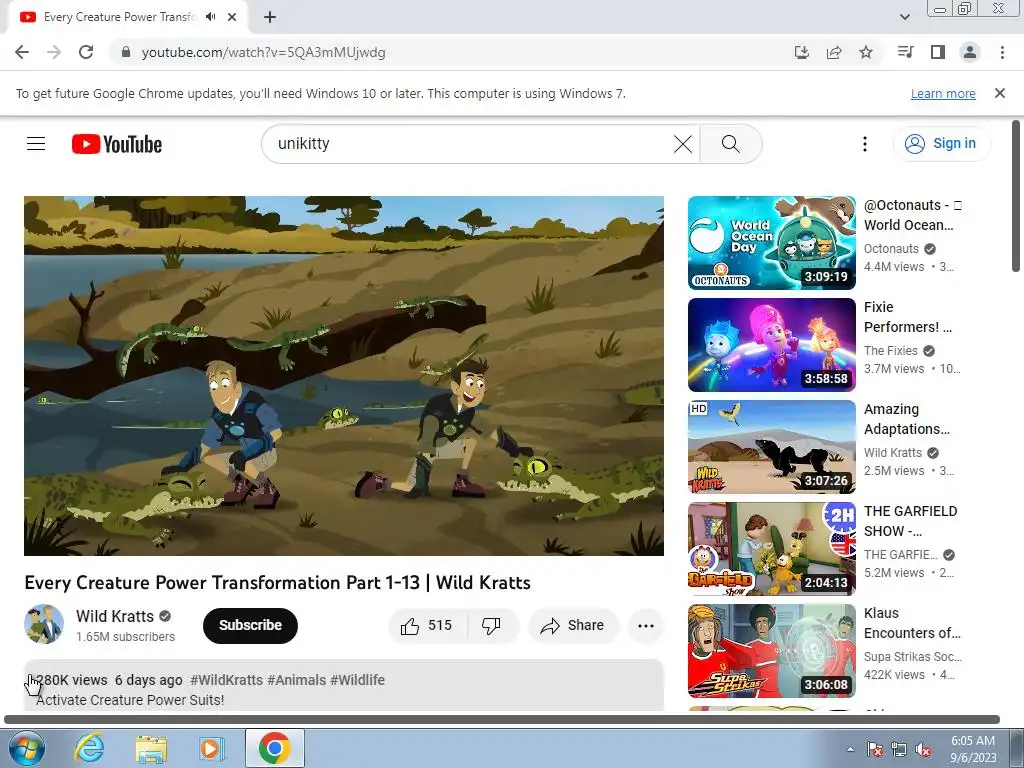This screenshot has width=1024, height=768.
Task: Like the video with thumbs up
Action: [x=426, y=626]
